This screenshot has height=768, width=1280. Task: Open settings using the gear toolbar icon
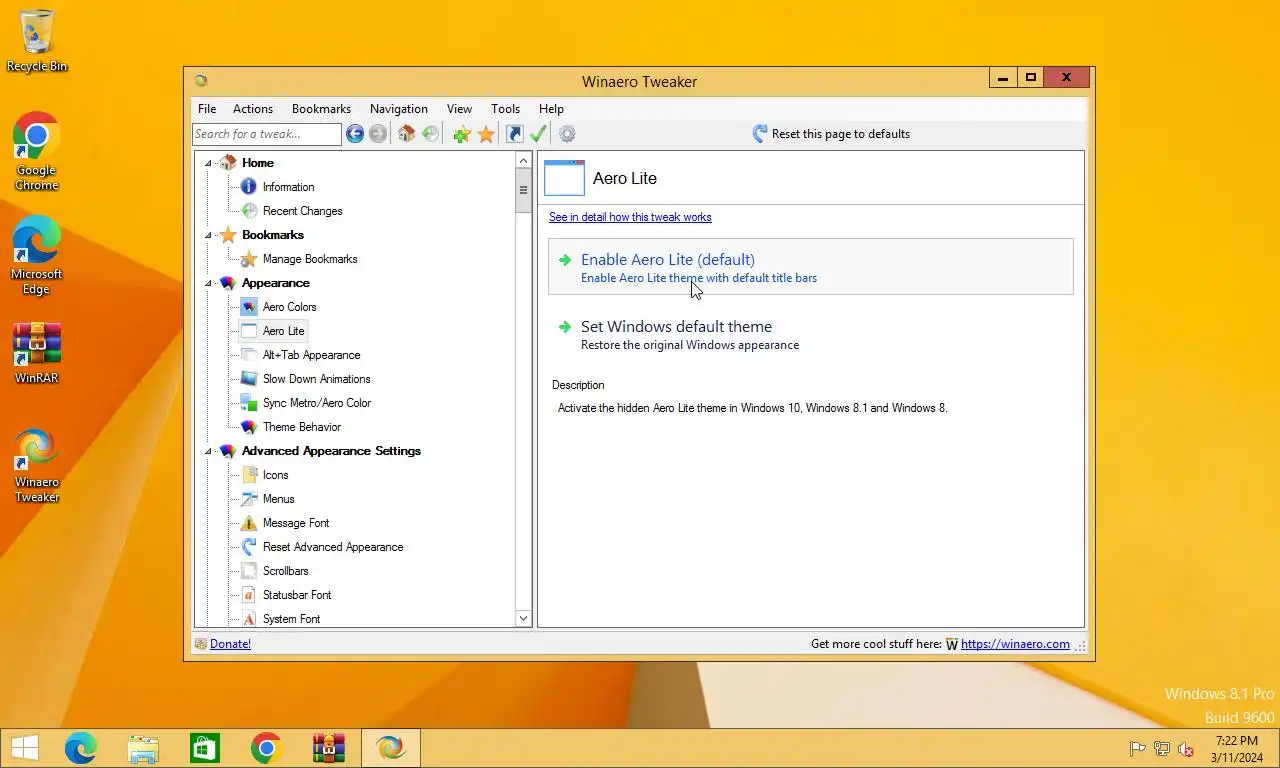(567, 134)
